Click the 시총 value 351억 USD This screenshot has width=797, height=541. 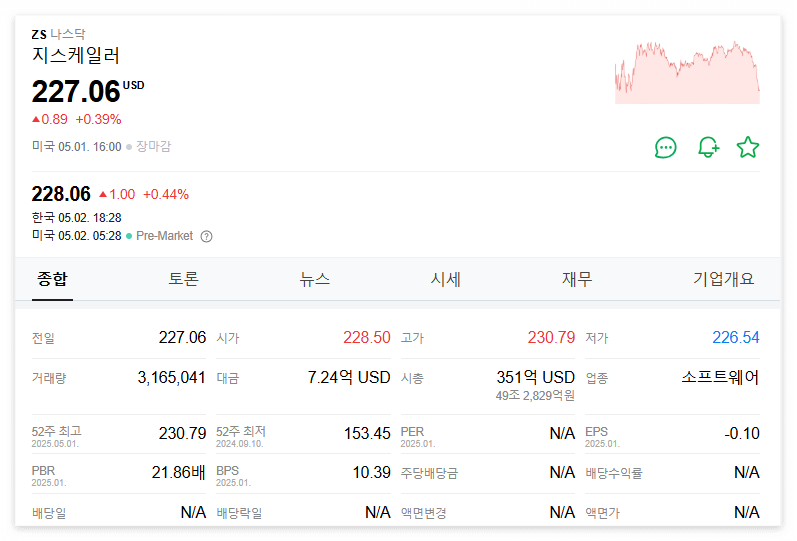535,378
